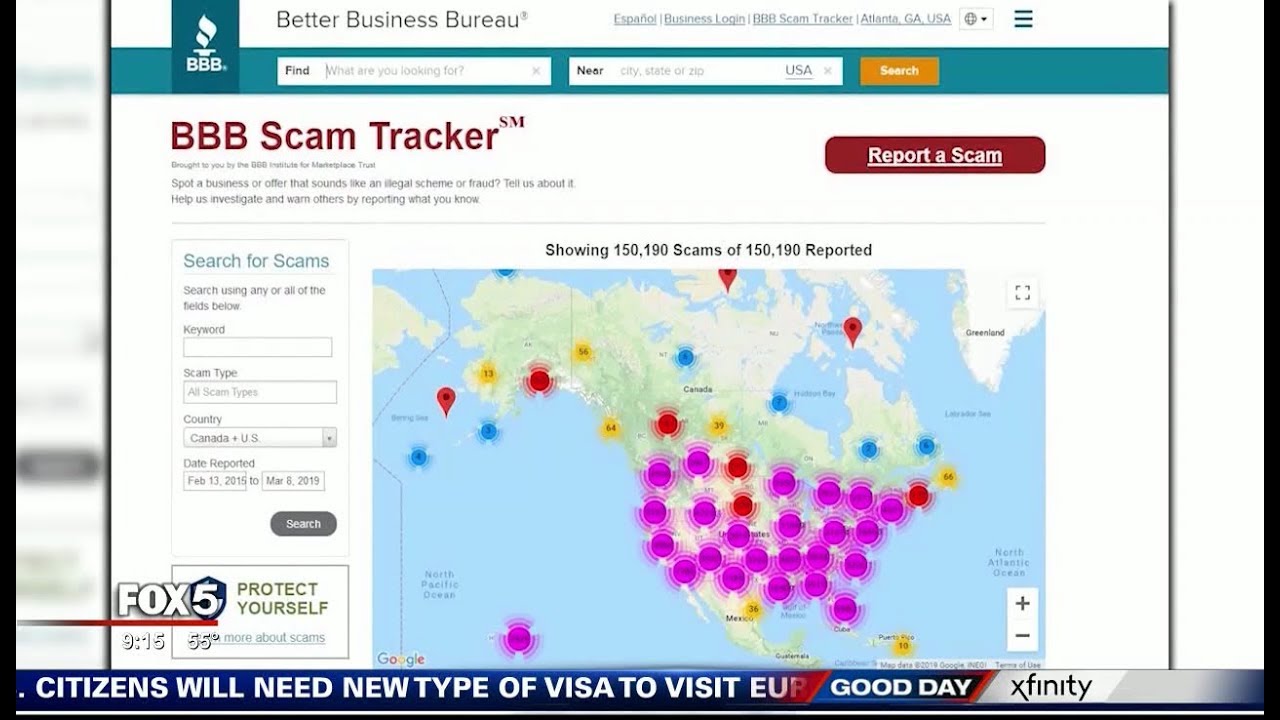This screenshot has width=1280, height=720.
Task: Open the Scam Type dropdown
Action: [x=260, y=392]
